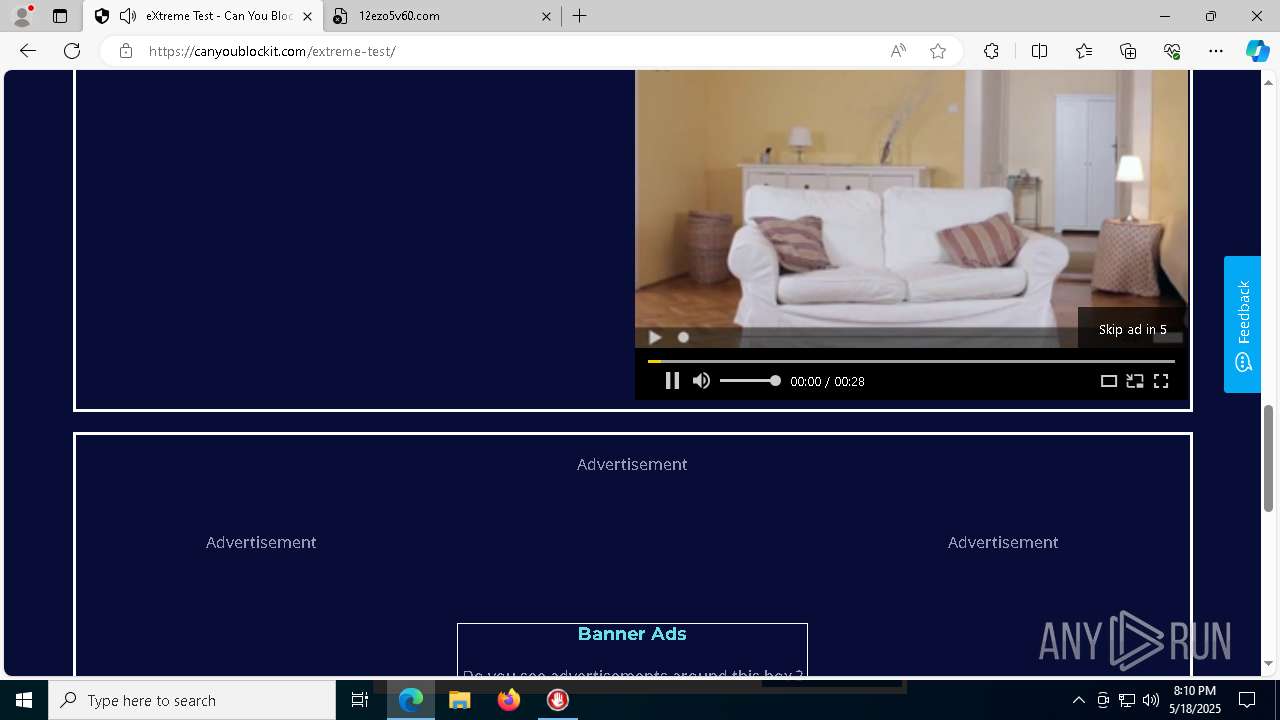Enter fullscreen on the video player

(x=1161, y=381)
